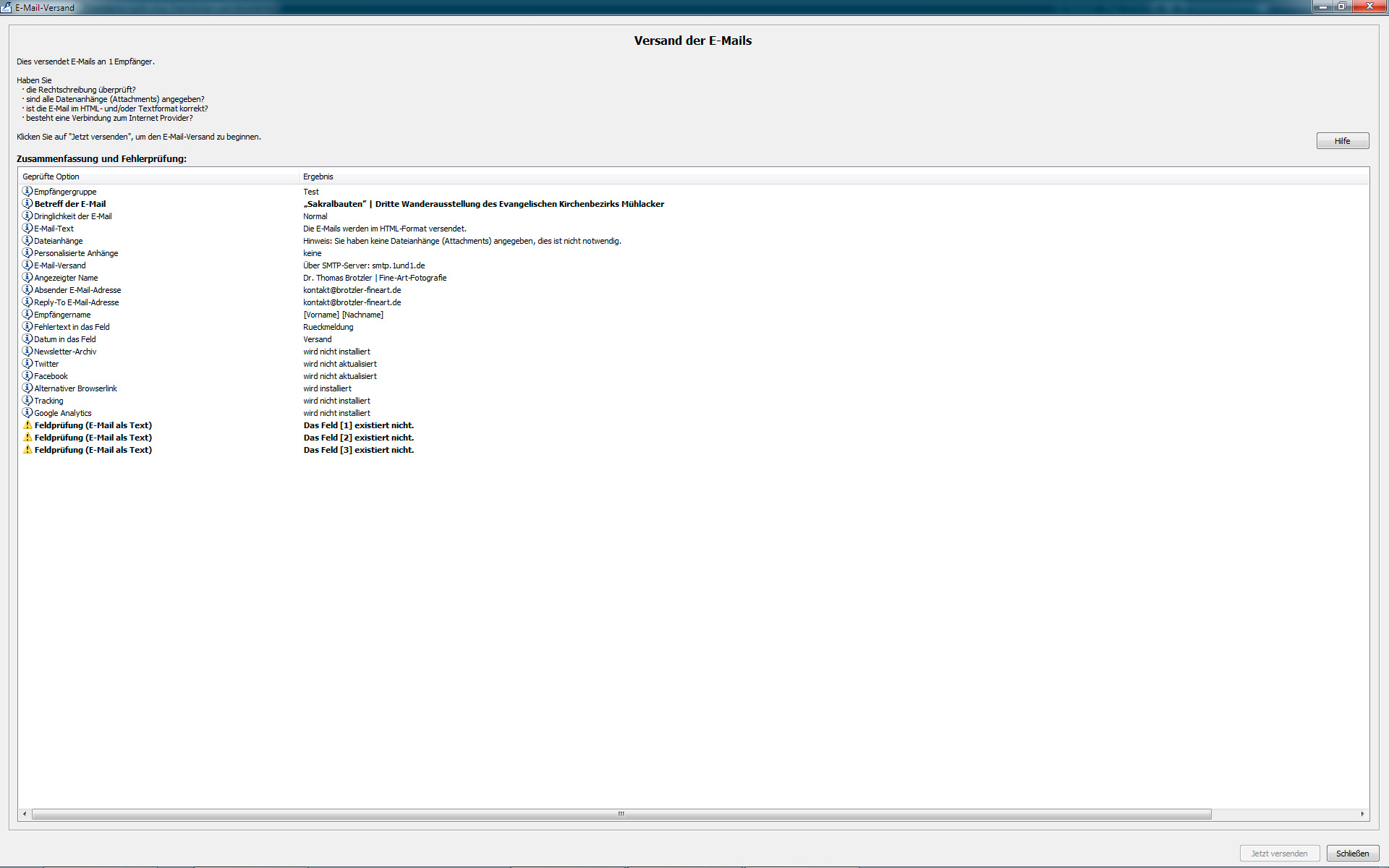Click info icon of E-Mail-Text row

click(x=27, y=229)
